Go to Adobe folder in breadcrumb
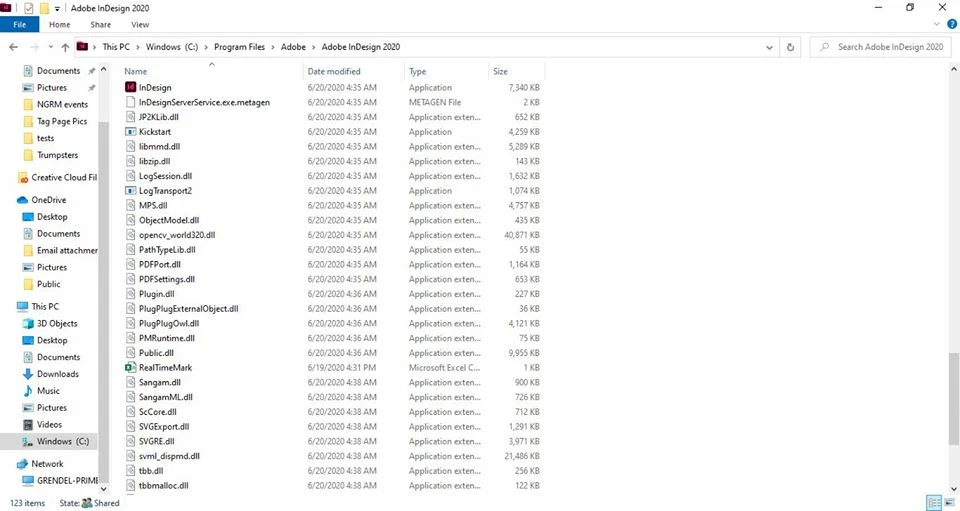This screenshot has height=511, width=960. point(293,47)
